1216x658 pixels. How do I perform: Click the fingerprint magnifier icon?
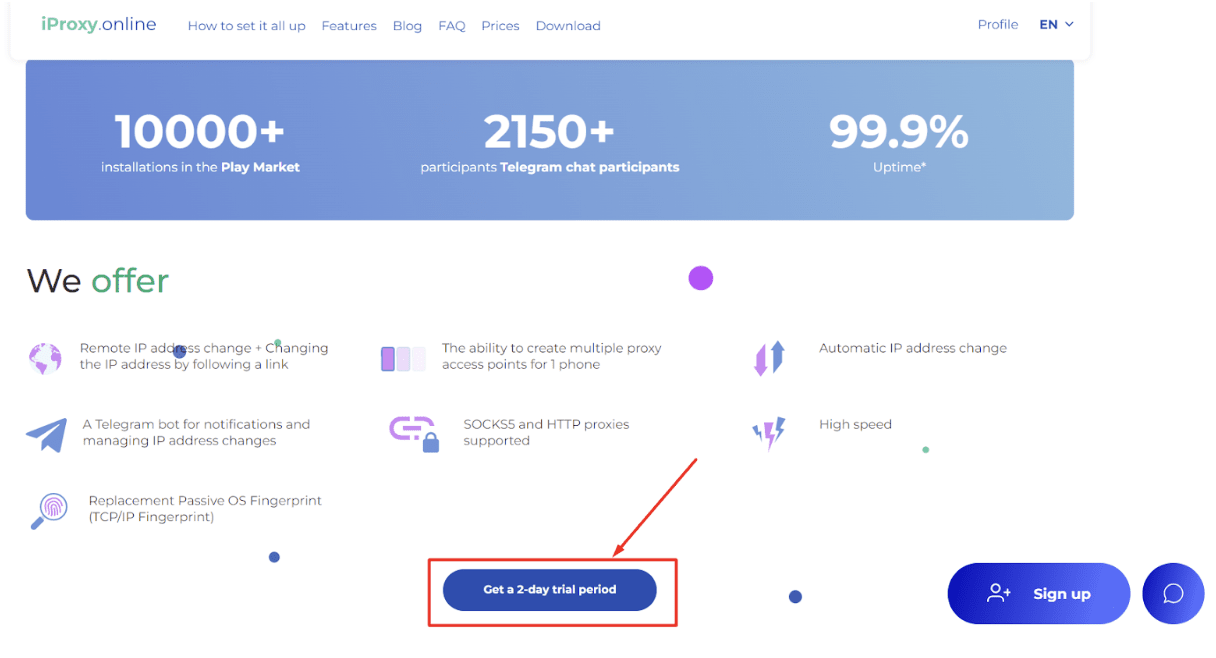[x=49, y=510]
